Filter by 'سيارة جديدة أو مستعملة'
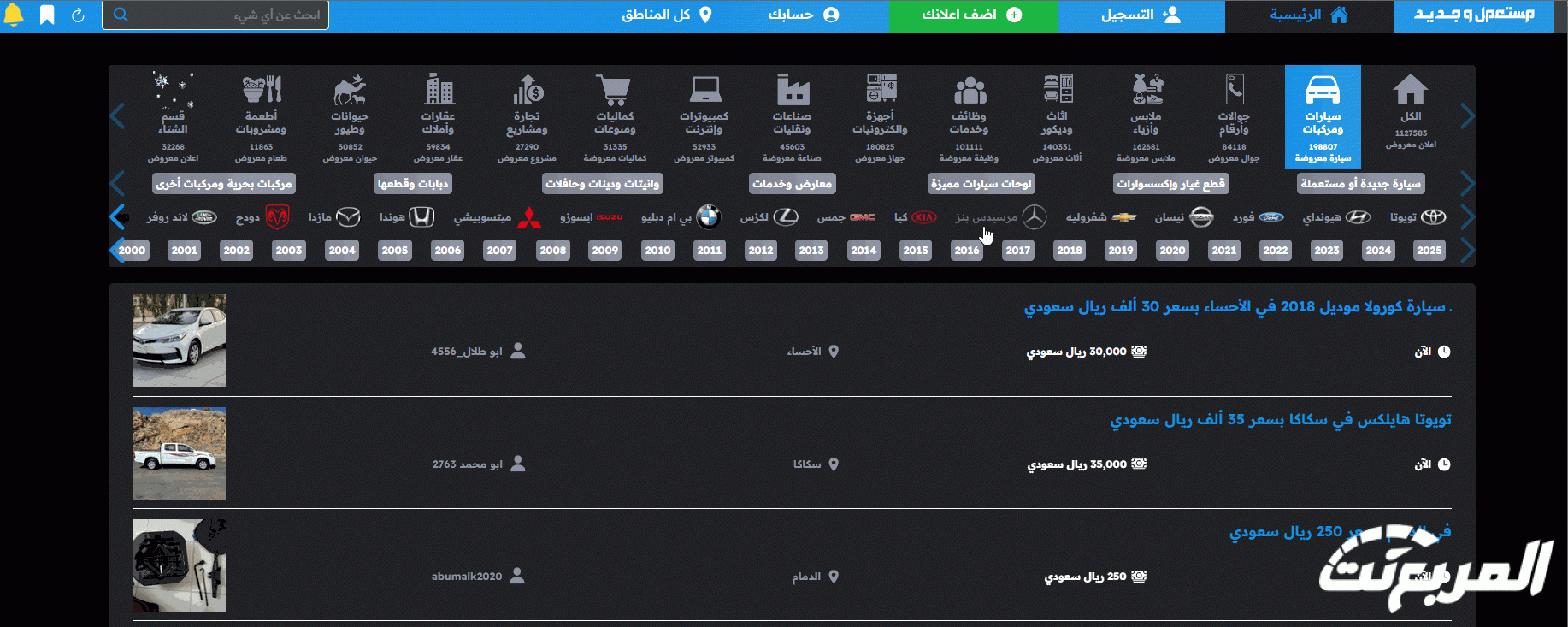 pos(1360,183)
